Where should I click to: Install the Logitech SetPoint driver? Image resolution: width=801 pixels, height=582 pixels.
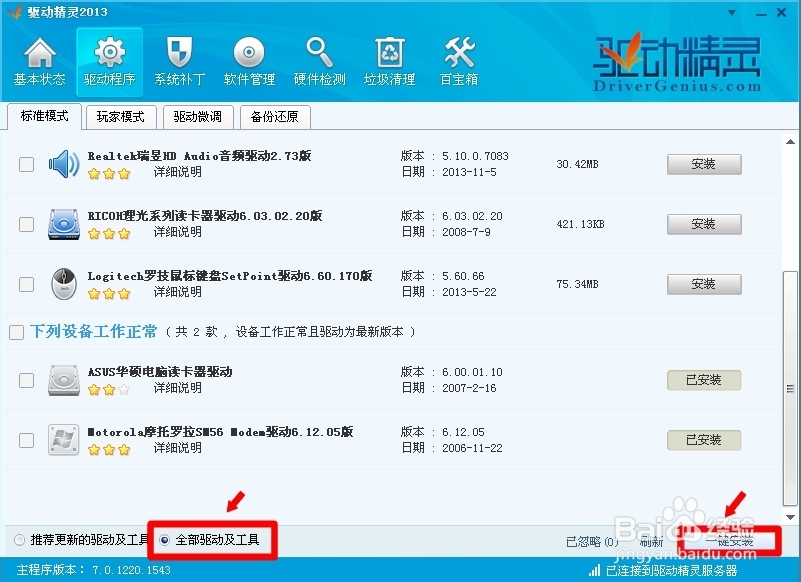[x=704, y=284]
